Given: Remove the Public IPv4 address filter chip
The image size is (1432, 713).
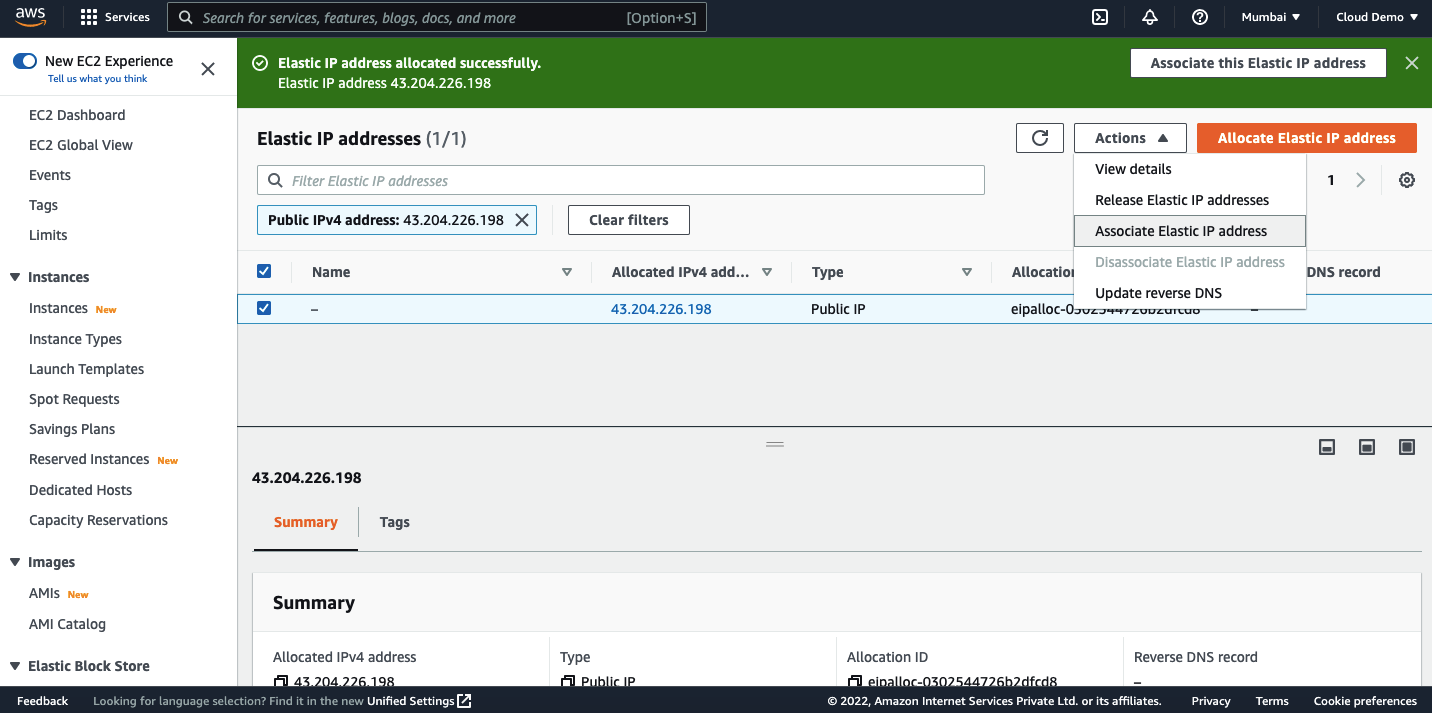Looking at the screenshot, I should [x=522, y=220].
